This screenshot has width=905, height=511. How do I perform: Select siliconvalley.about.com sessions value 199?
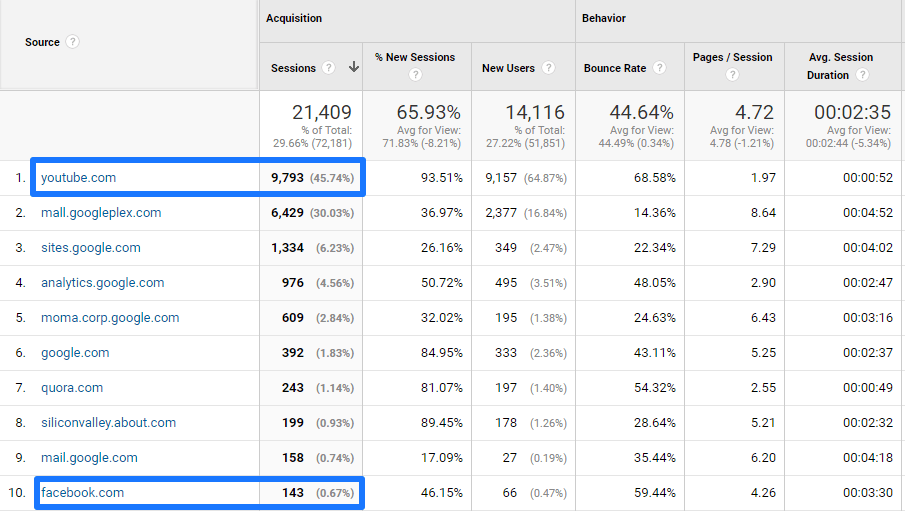[x=293, y=423]
